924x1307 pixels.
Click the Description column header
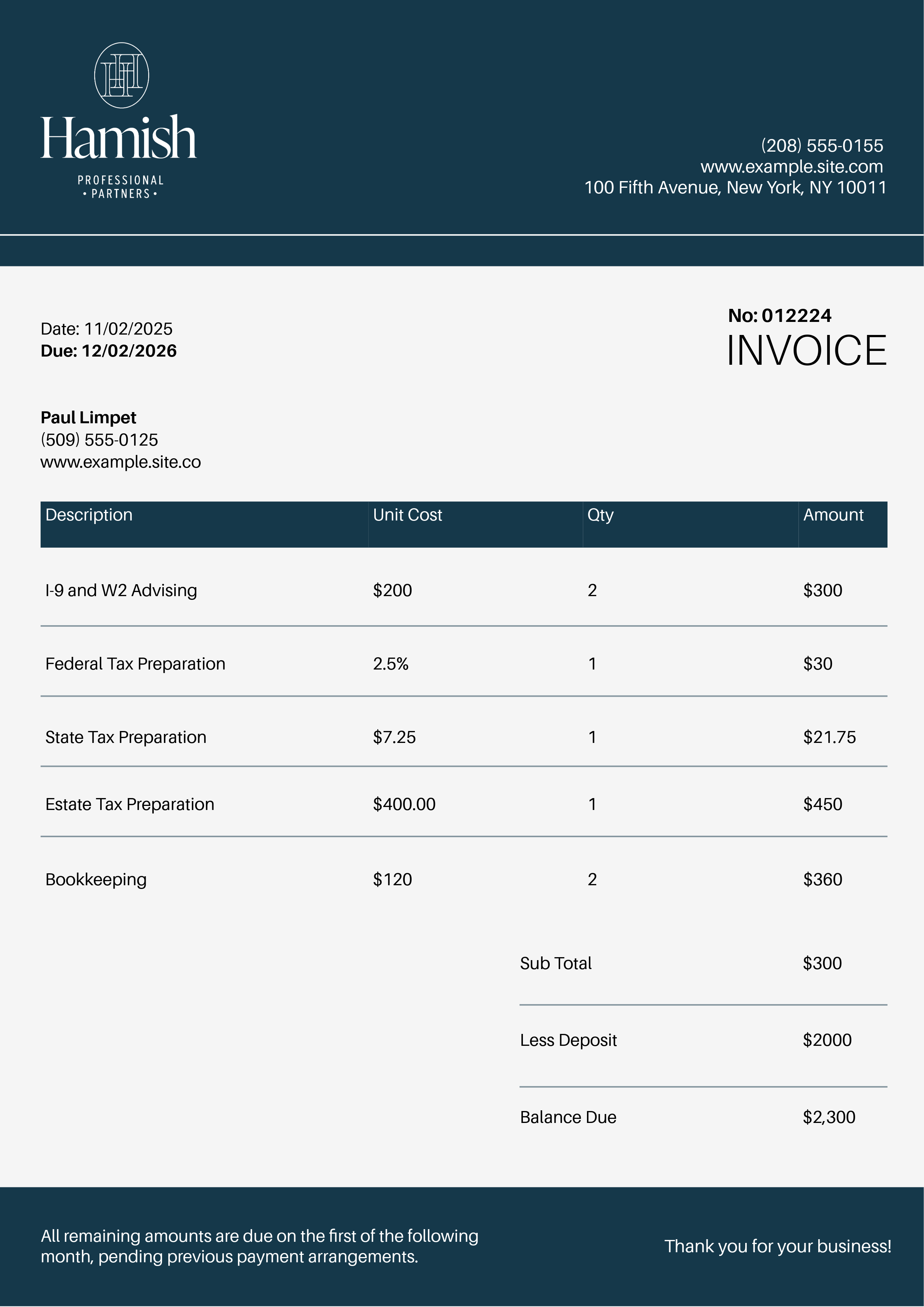pos(89,515)
